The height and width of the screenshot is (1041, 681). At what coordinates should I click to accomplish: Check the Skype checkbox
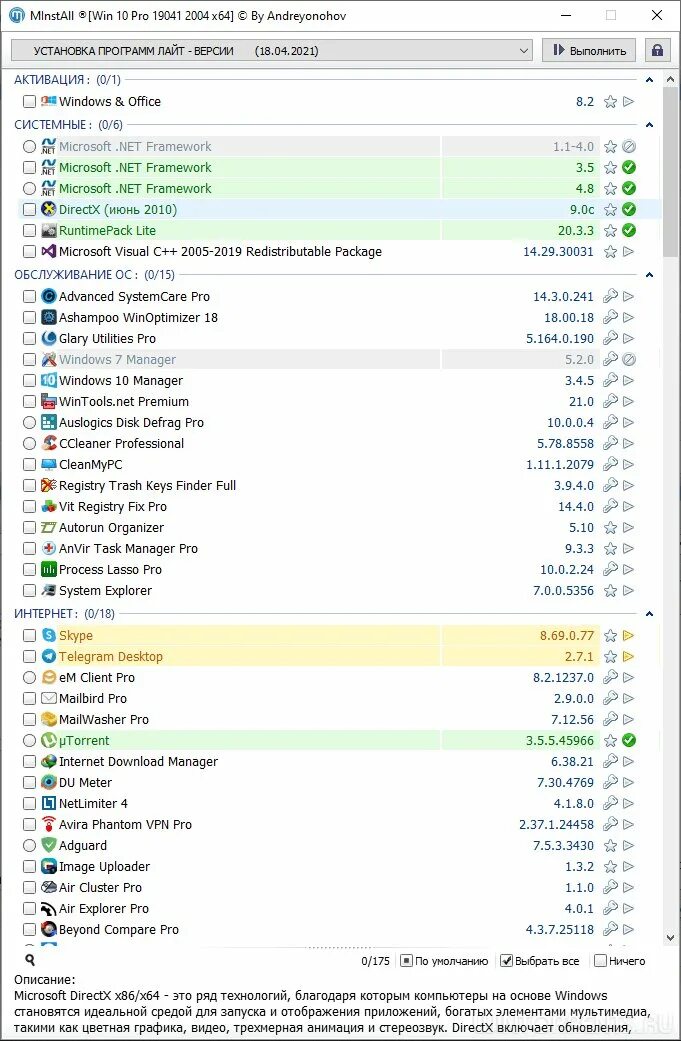pyautogui.click(x=29, y=635)
